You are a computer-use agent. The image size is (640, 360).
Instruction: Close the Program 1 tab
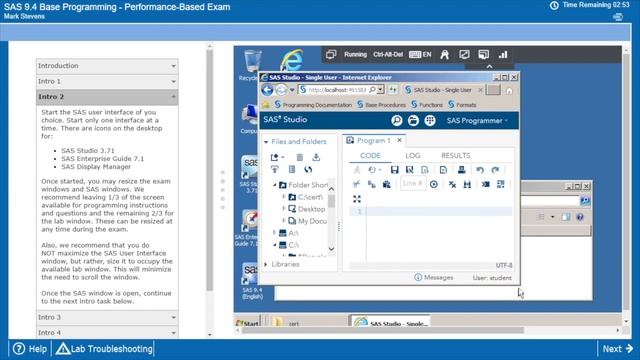click(399, 140)
